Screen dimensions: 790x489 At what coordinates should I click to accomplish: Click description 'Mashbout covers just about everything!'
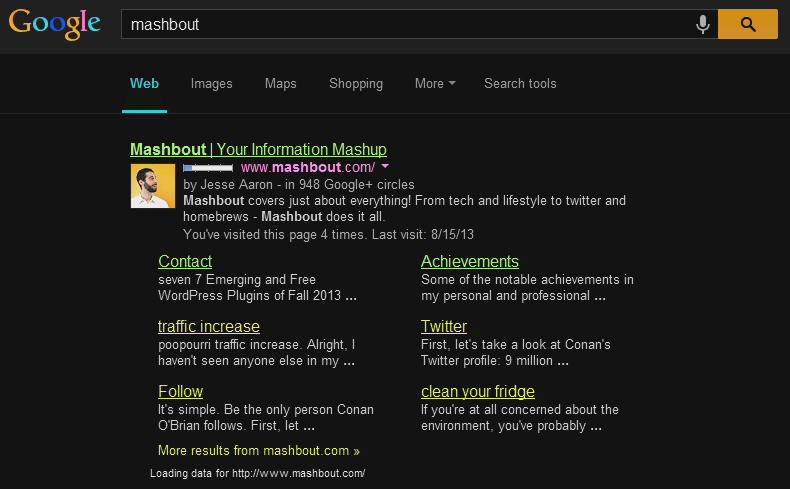[x=297, y=200]
